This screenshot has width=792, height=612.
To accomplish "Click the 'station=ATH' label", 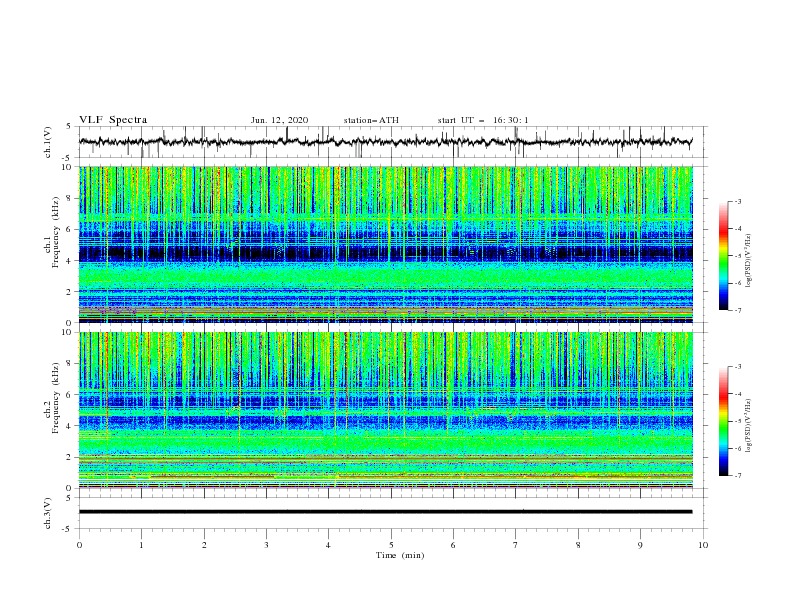I will tap(371, 120).
